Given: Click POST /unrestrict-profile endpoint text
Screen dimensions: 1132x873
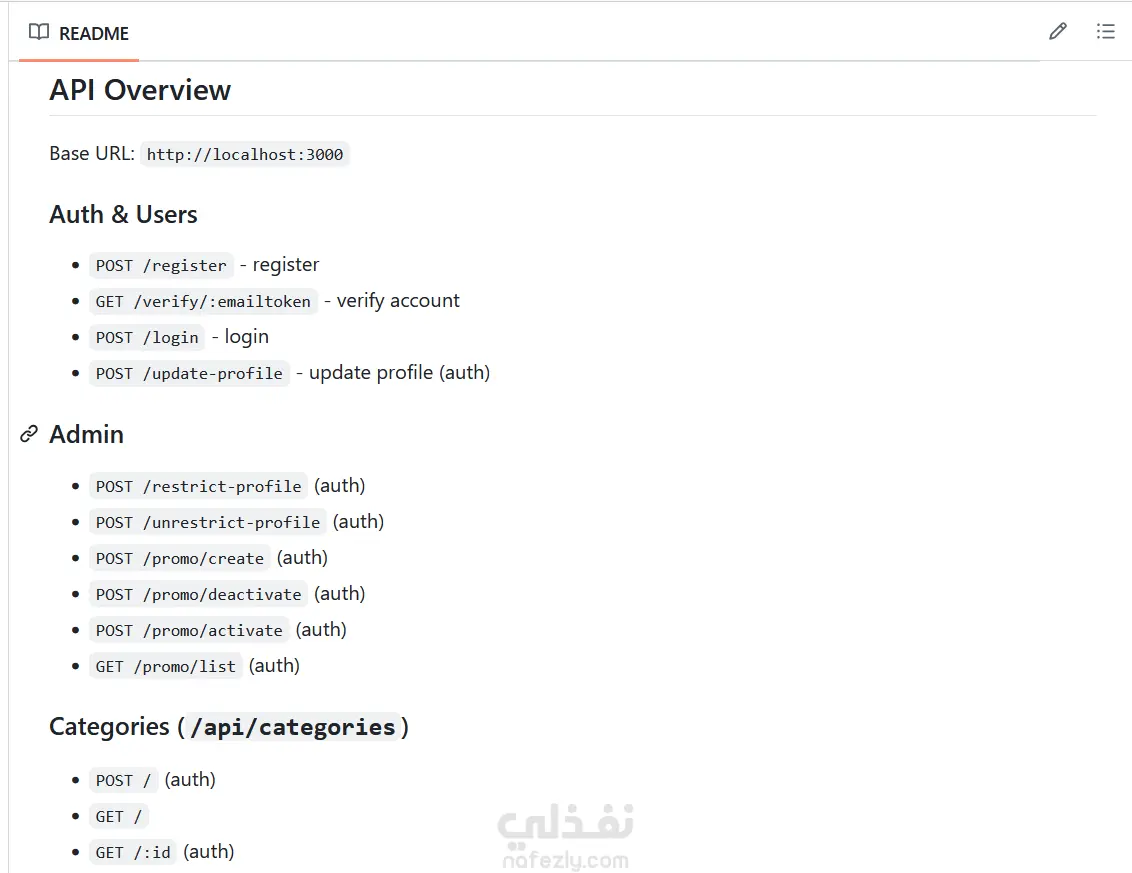Looking at the screenshot, I should 208,523.
